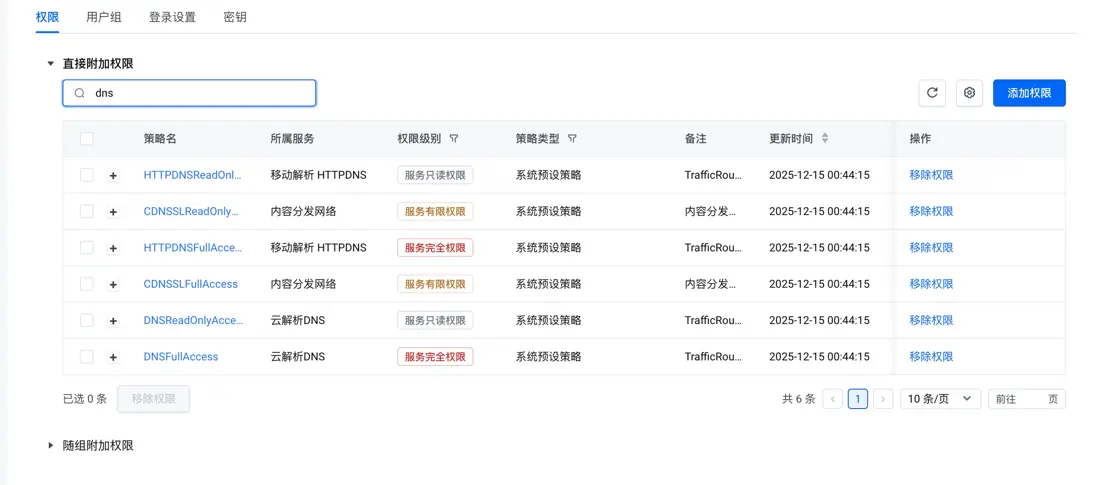Open the 密钥 tab

coord(235,17)
